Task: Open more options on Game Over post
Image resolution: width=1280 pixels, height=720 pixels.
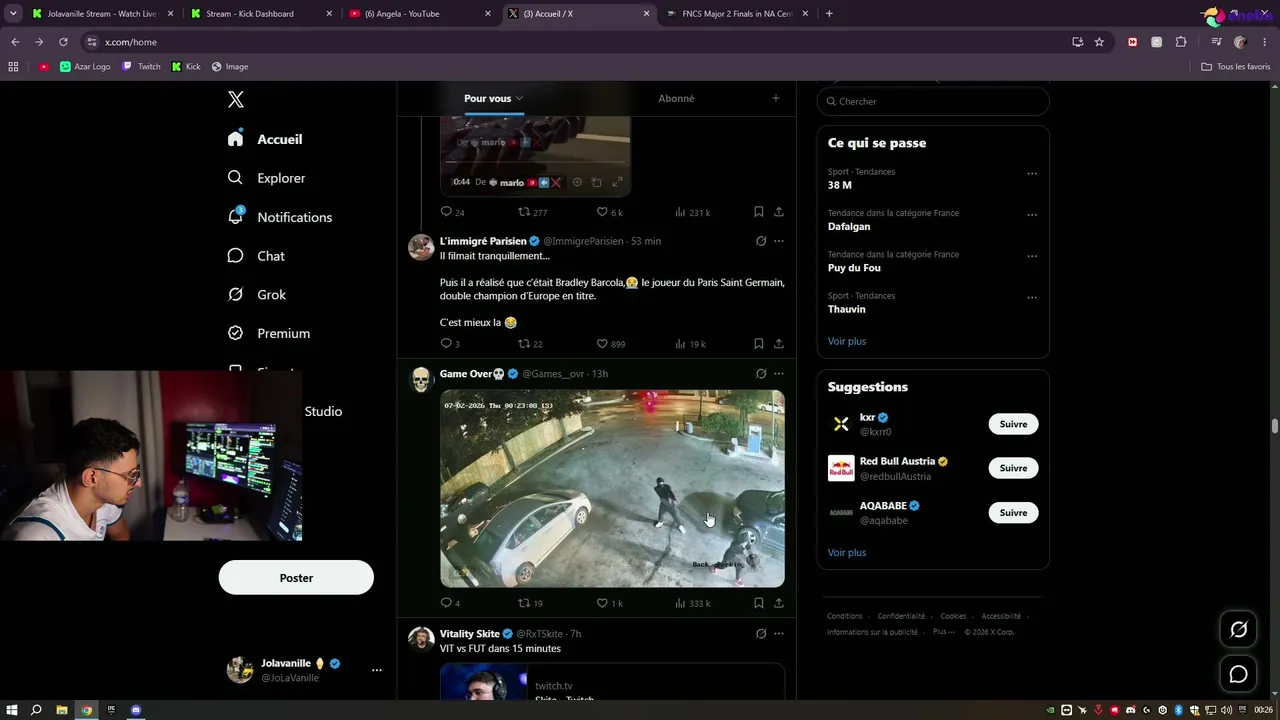Action: 779,374
